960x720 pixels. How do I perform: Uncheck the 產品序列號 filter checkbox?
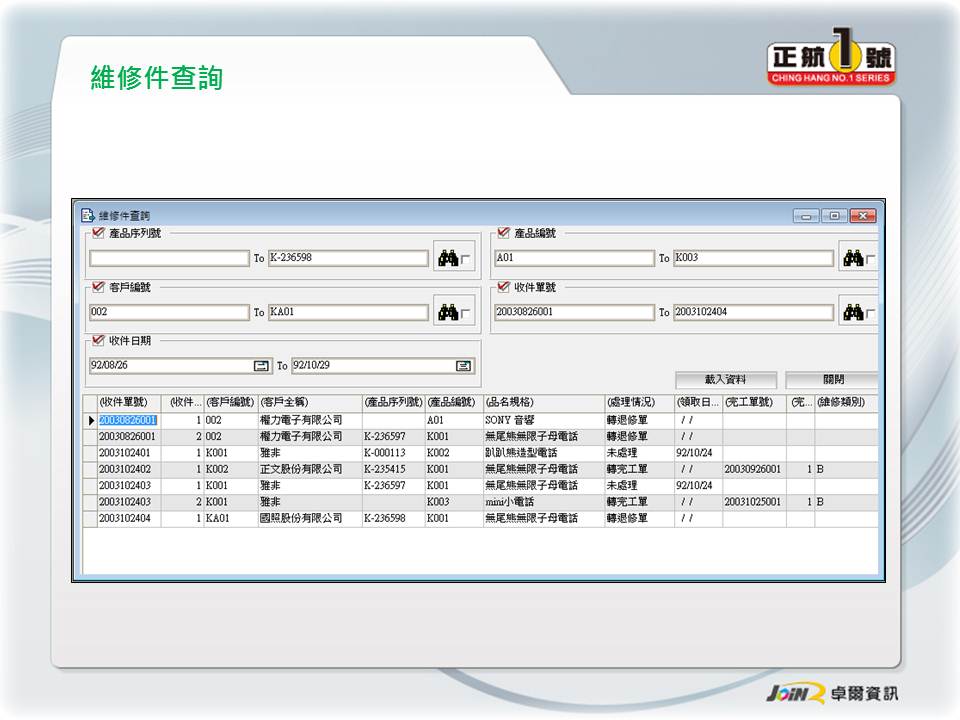point(98,233)
